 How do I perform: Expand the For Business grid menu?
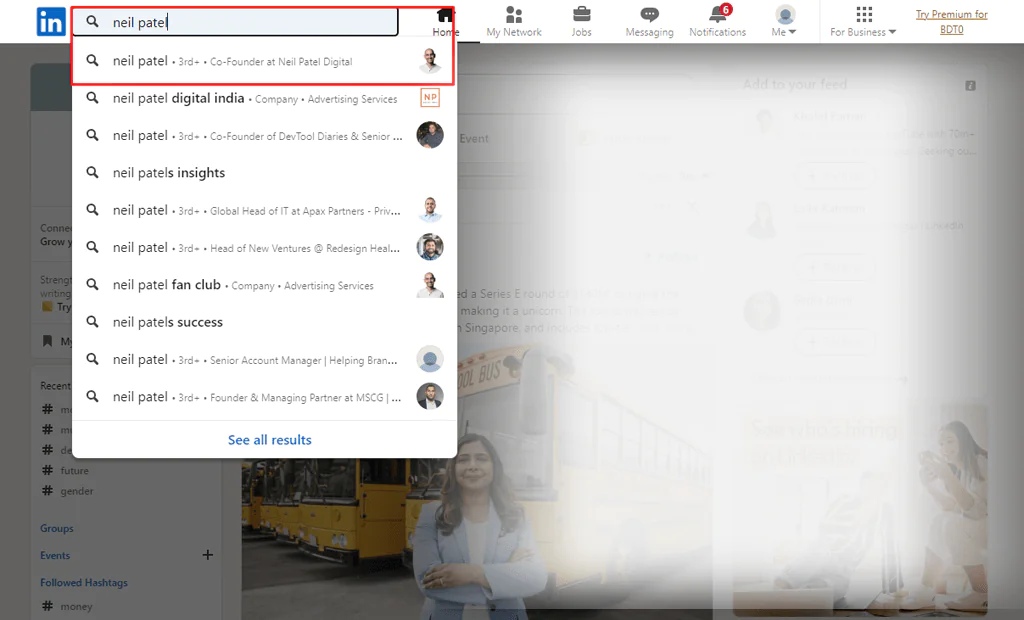point(863,22)
